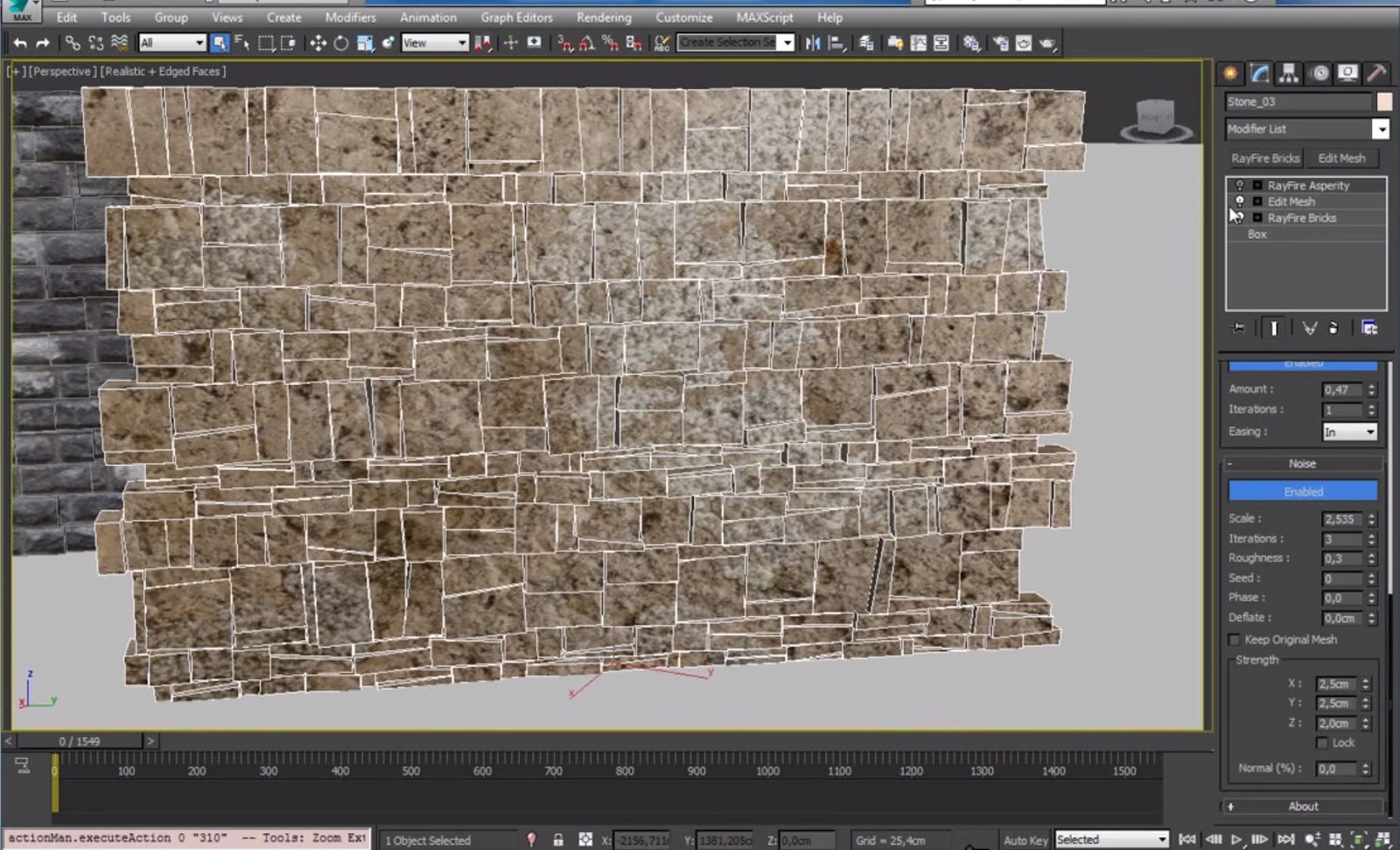Viewport: 1400px width, 850px height.
Task: Toggle Window/Crossing selection mode icon
Action: pyautogui.click(x=288, y=43)
